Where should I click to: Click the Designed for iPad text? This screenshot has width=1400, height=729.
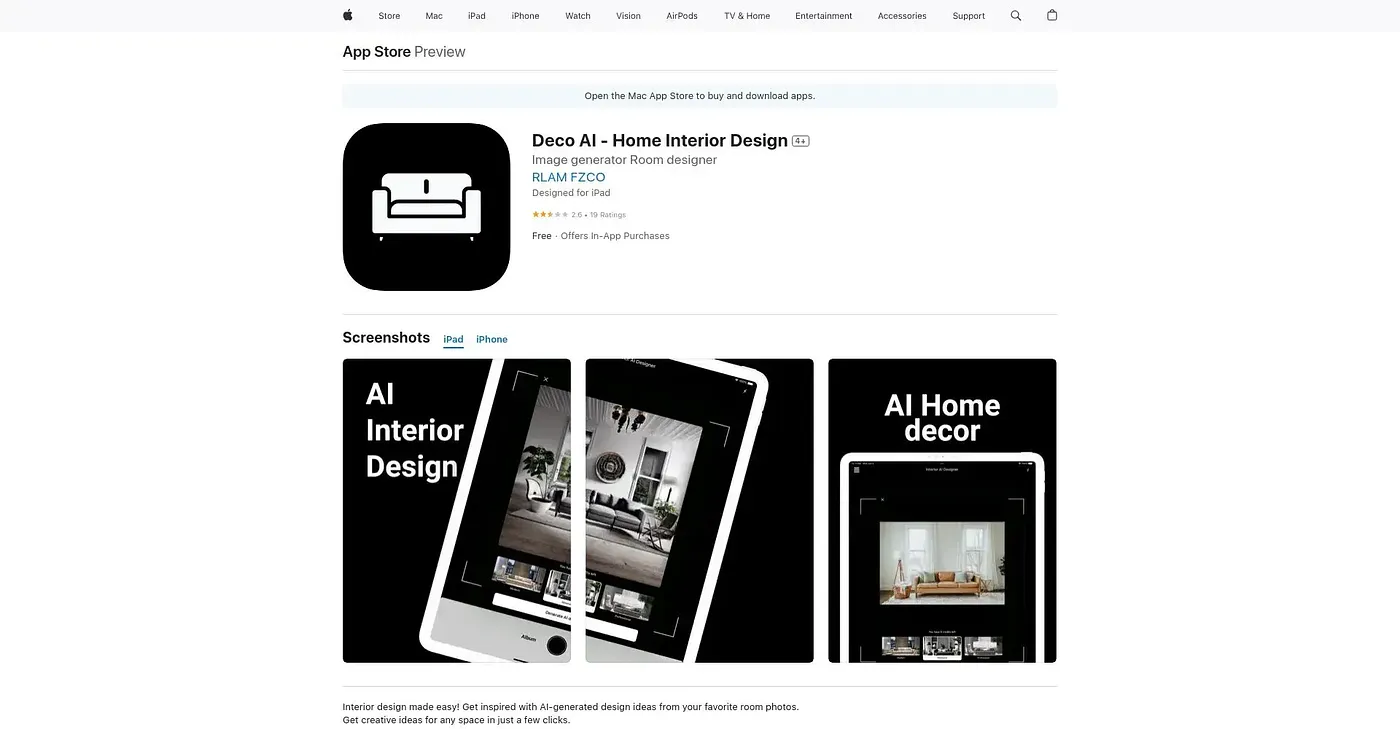(x=571, y=193)
